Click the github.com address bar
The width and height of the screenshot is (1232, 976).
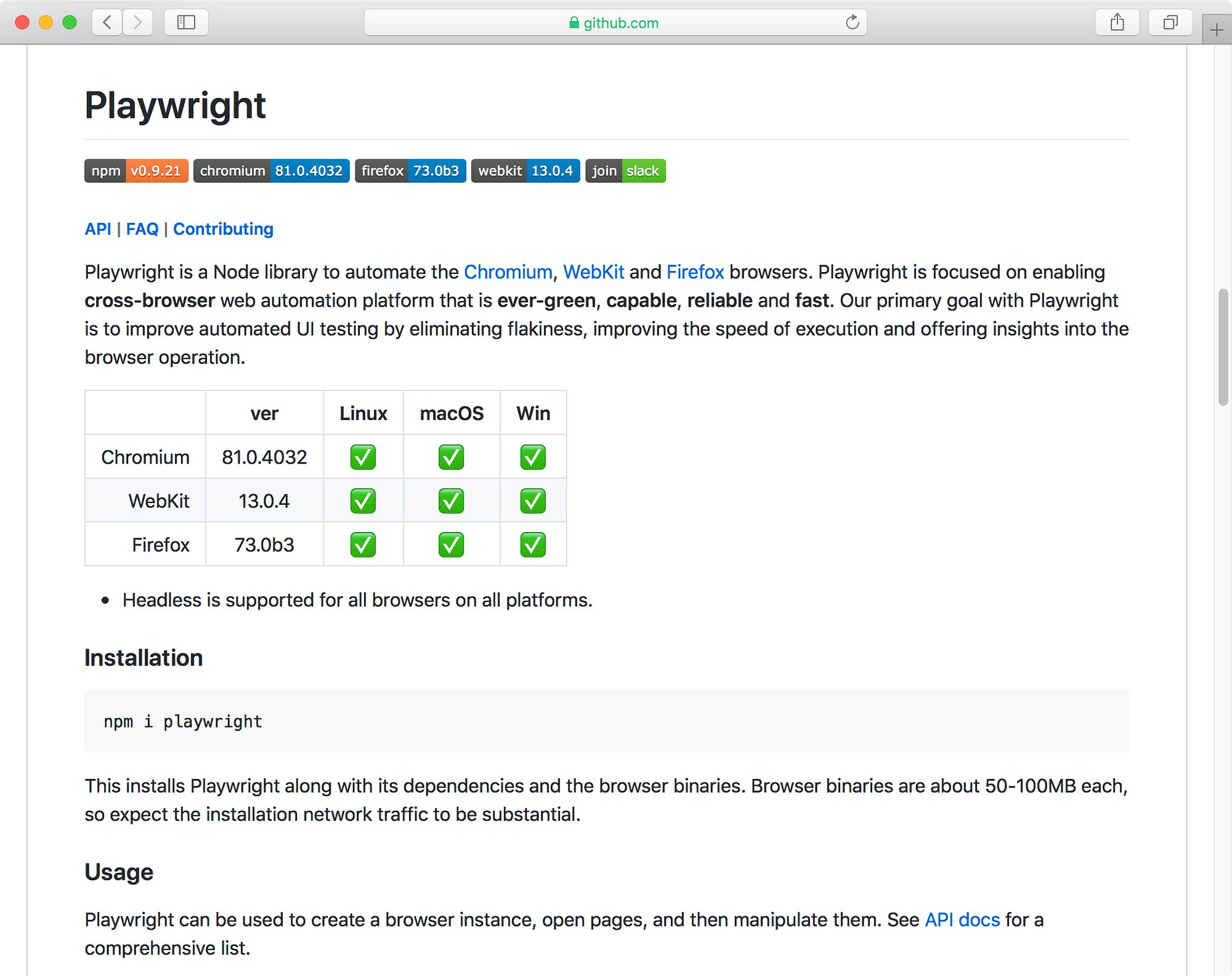(x=615, y=23)
